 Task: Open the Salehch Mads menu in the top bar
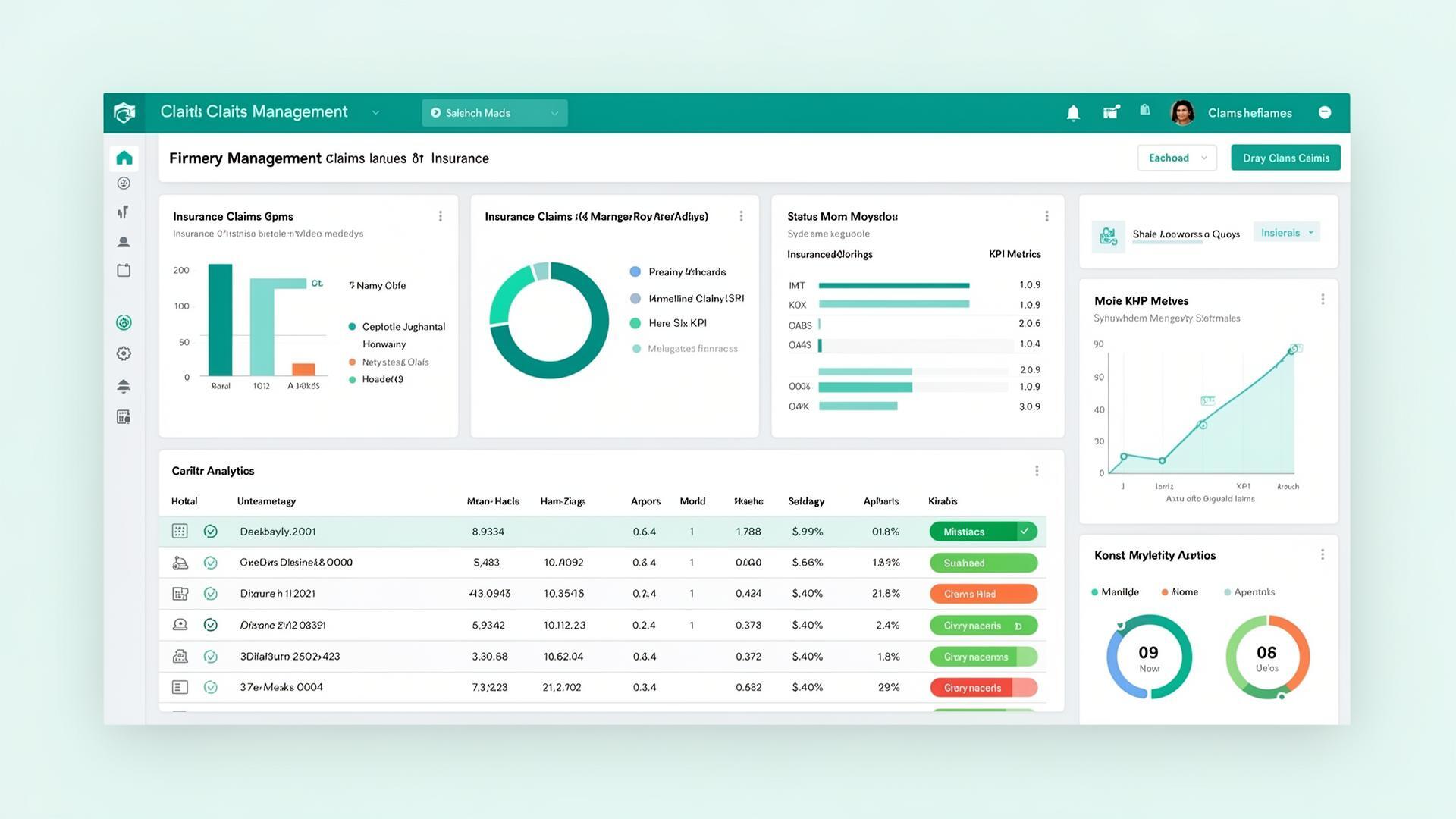[x=494, y=112]
